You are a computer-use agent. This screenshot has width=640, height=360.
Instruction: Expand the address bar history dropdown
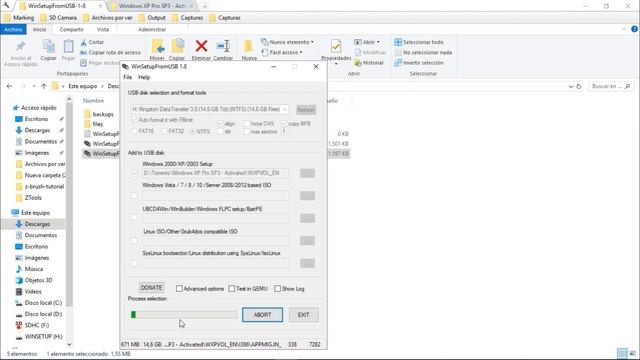tap(571, 87)
